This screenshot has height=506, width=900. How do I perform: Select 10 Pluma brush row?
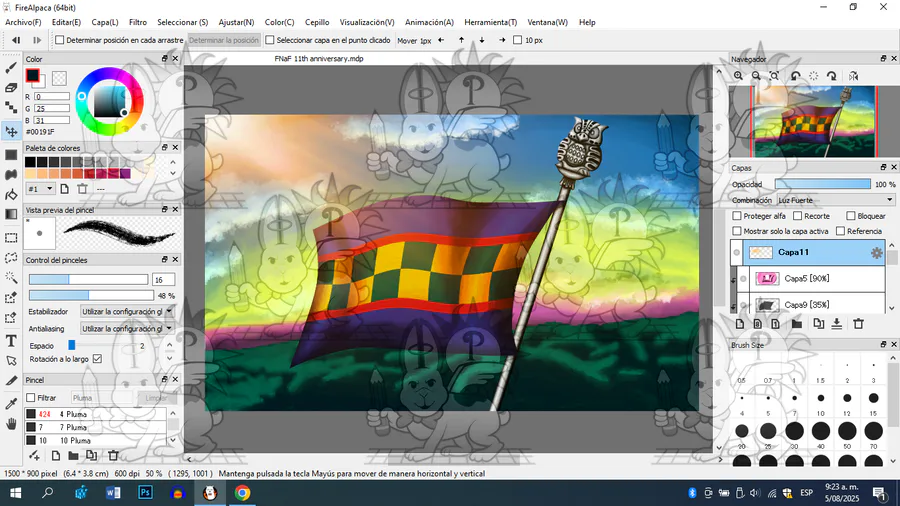click(95, 441)
